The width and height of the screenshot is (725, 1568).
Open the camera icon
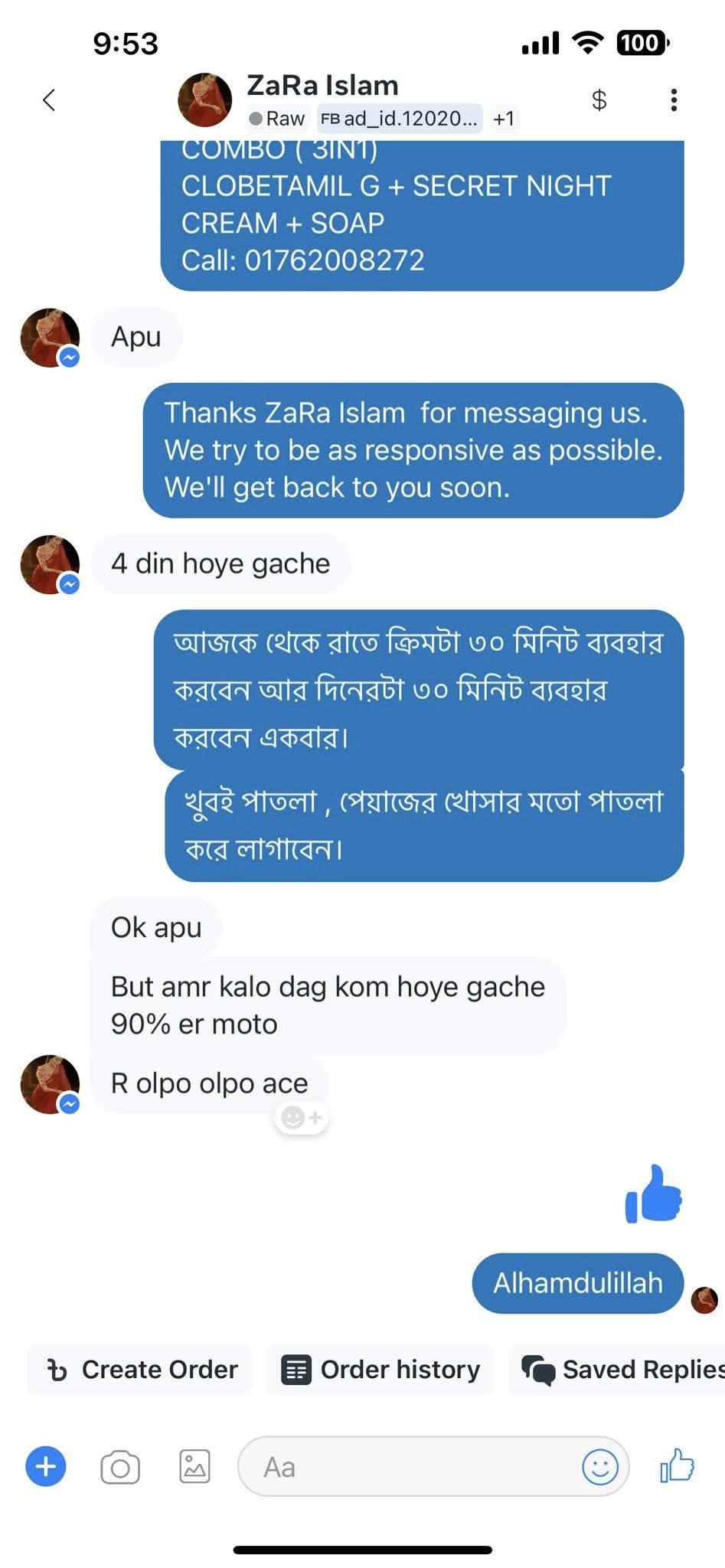click(120, 1467)
